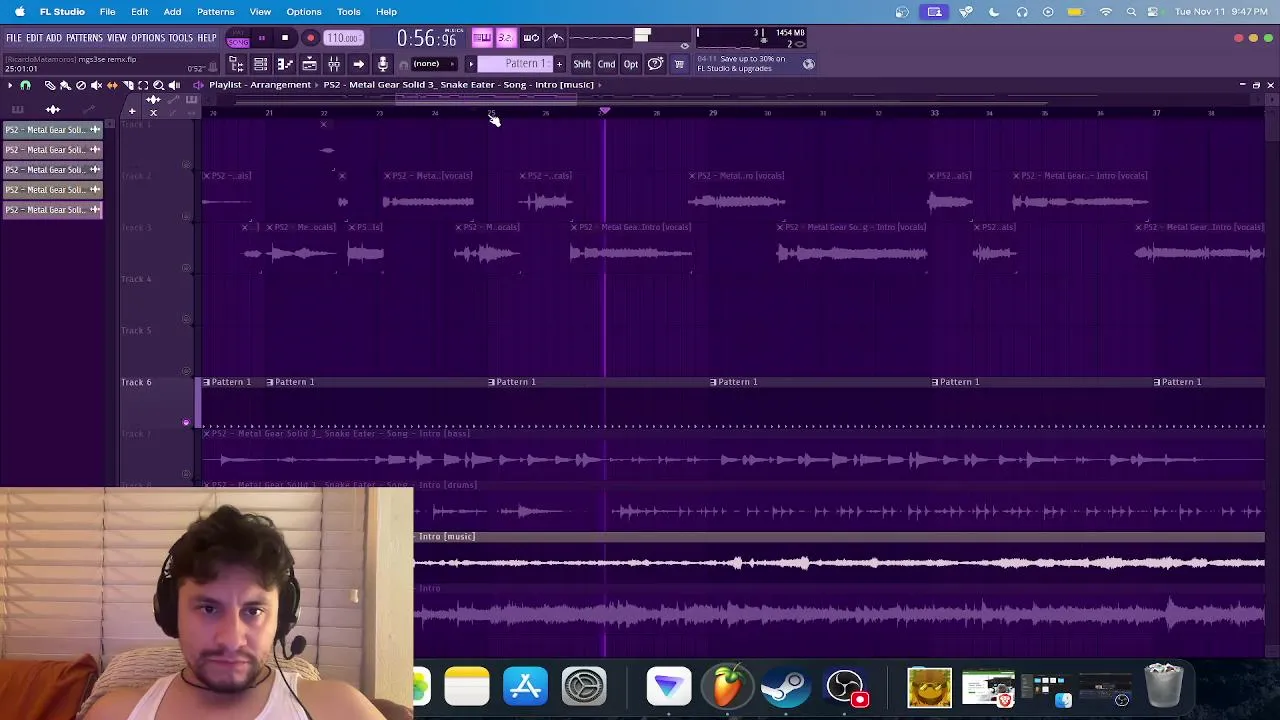Open Steam in the Dock

[785, 687]
